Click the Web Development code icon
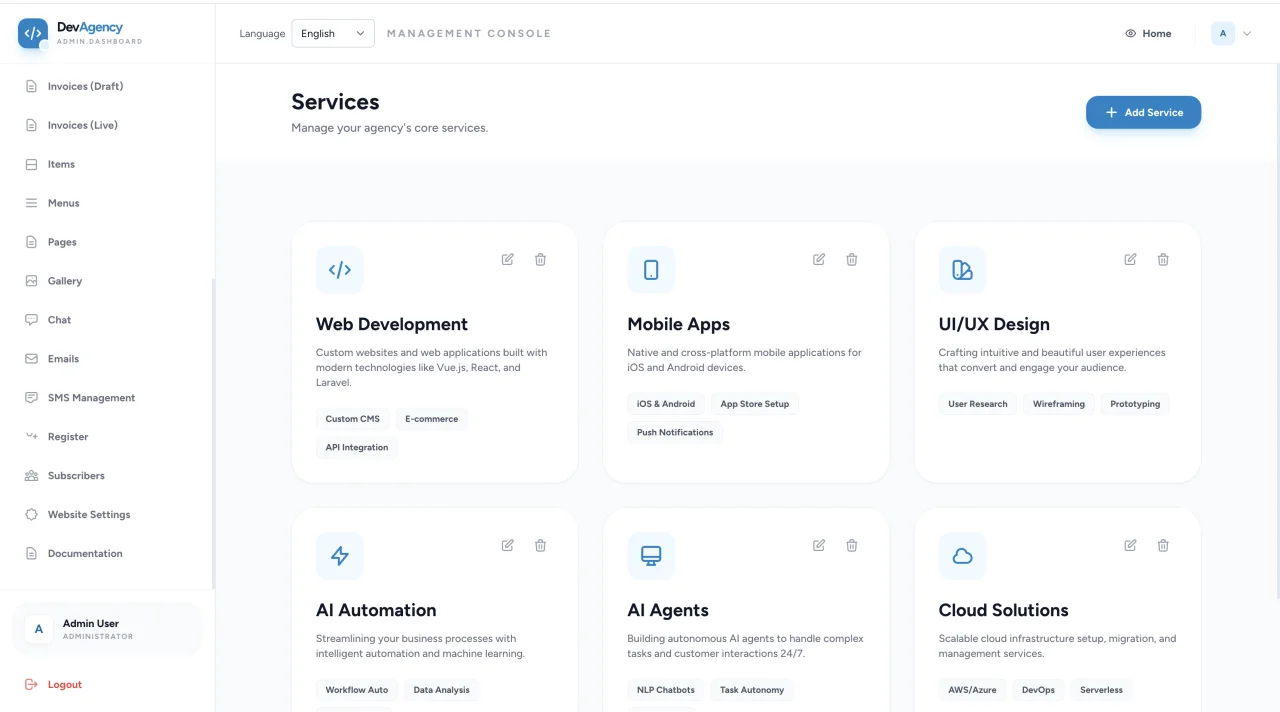 tap(340, 270)
